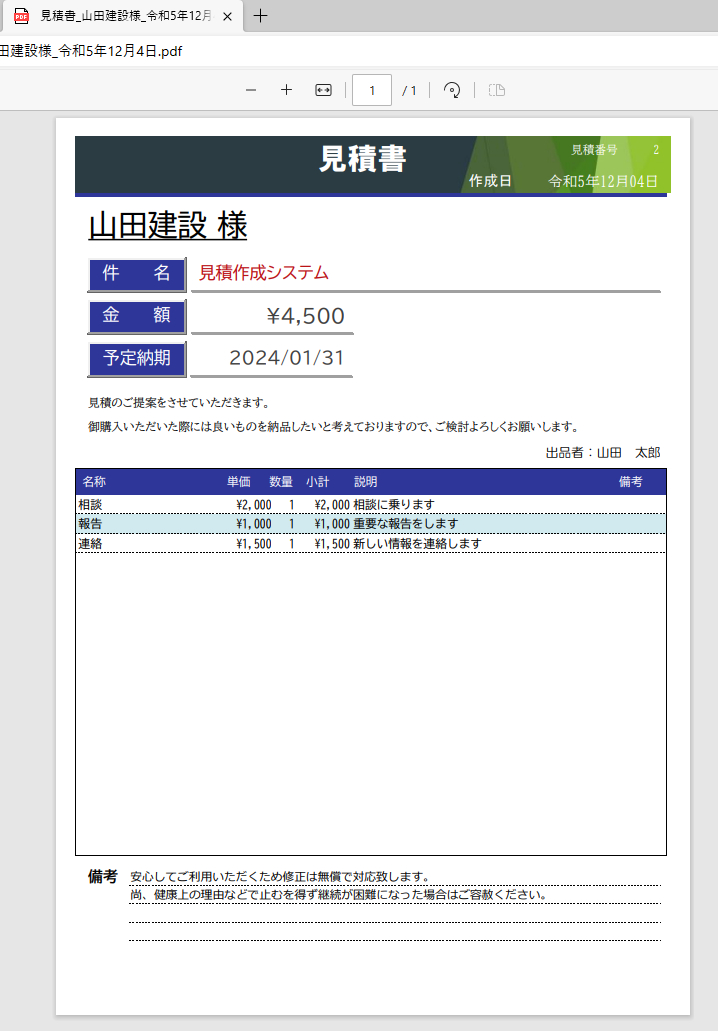
Task: Click the / 1 total page count
Action: click(x=409, y=91)
